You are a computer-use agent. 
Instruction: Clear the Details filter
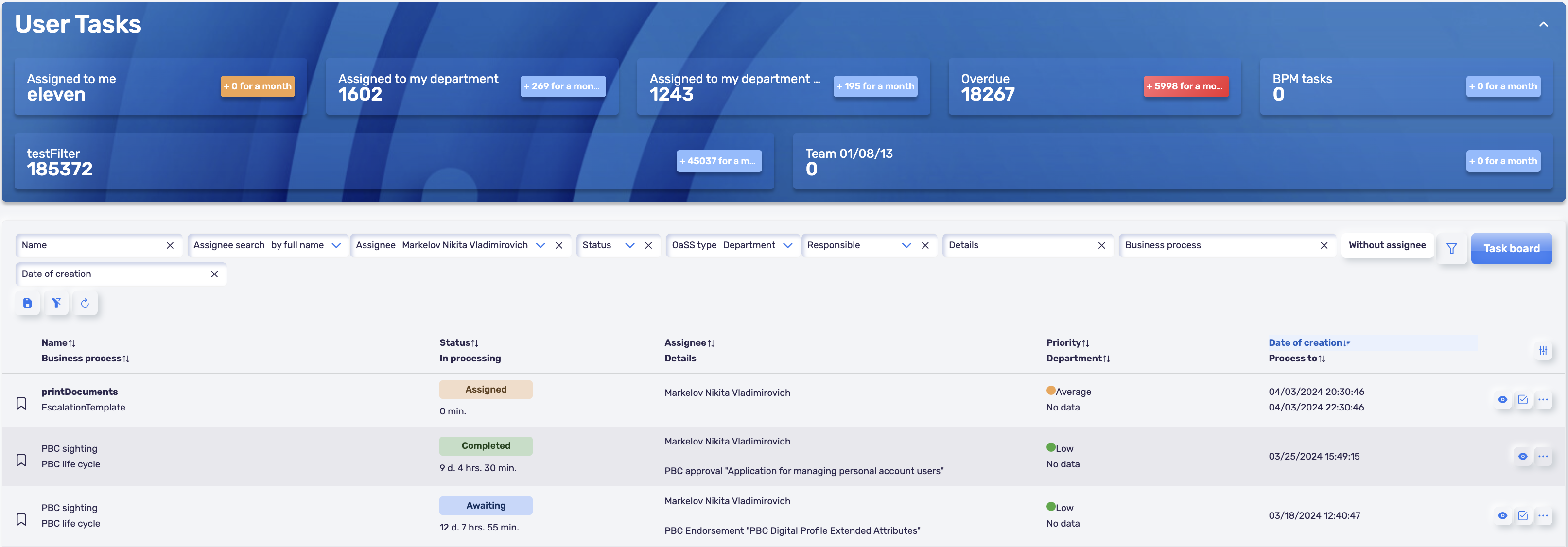point(1101,245)
